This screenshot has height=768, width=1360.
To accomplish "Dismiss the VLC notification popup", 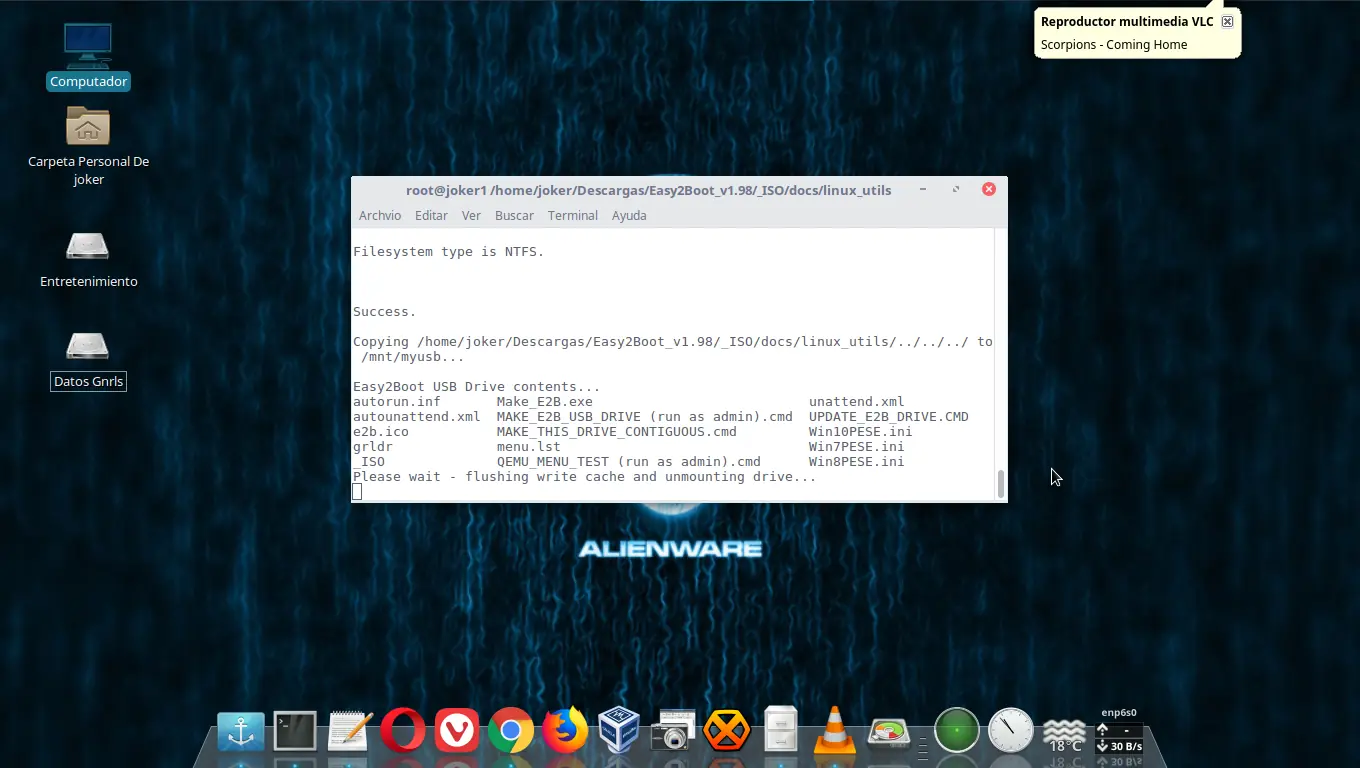I will click(x=1227, y=21).
